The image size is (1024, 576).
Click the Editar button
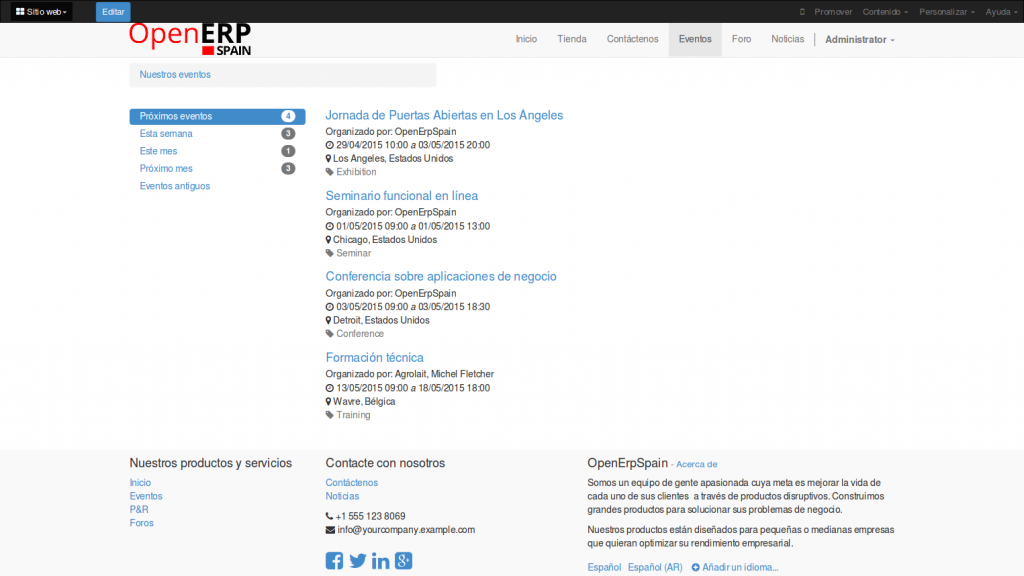click(x=113, y=12)
